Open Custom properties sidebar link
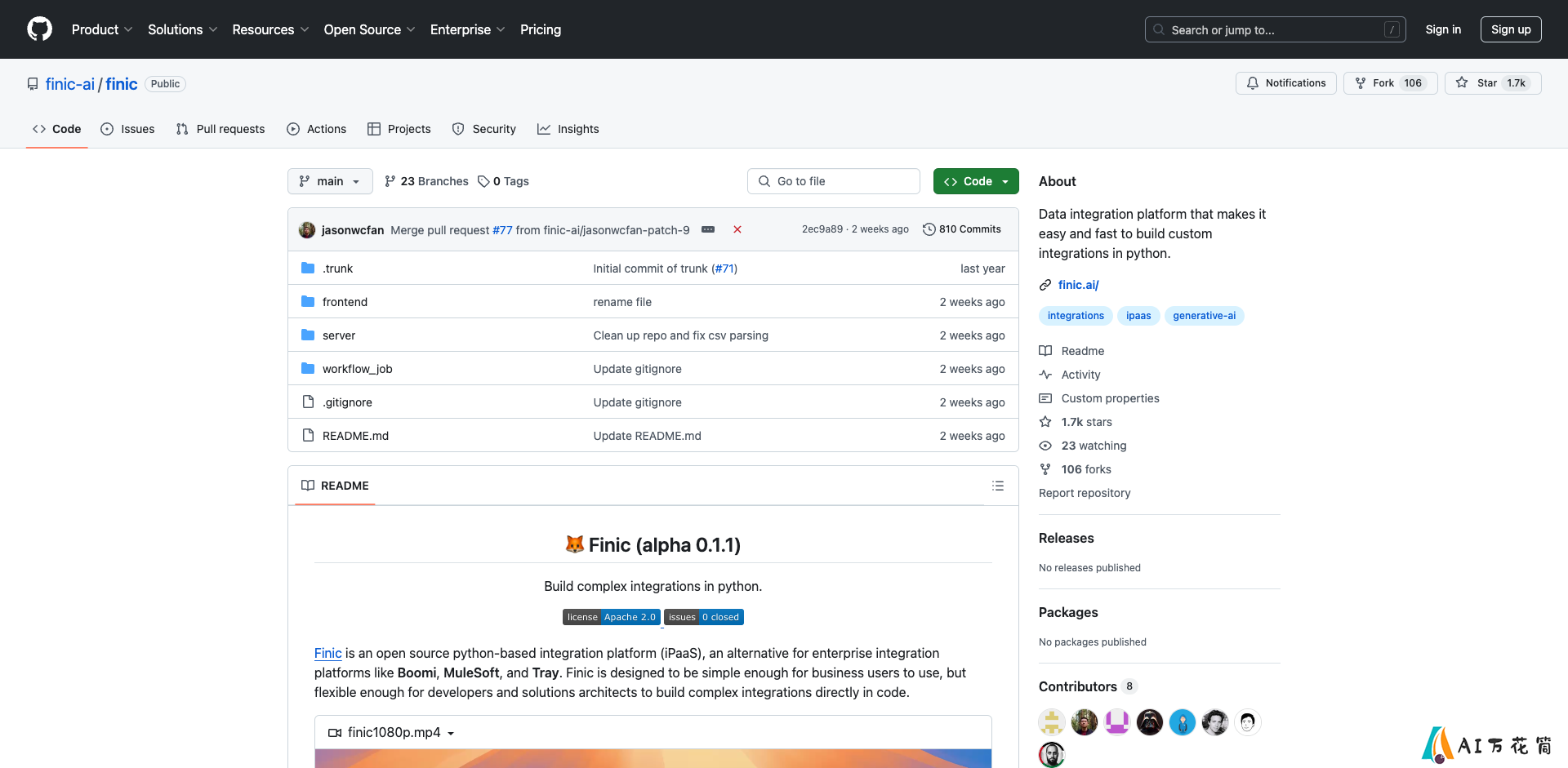1568x768 pixels. point(1099,398)
